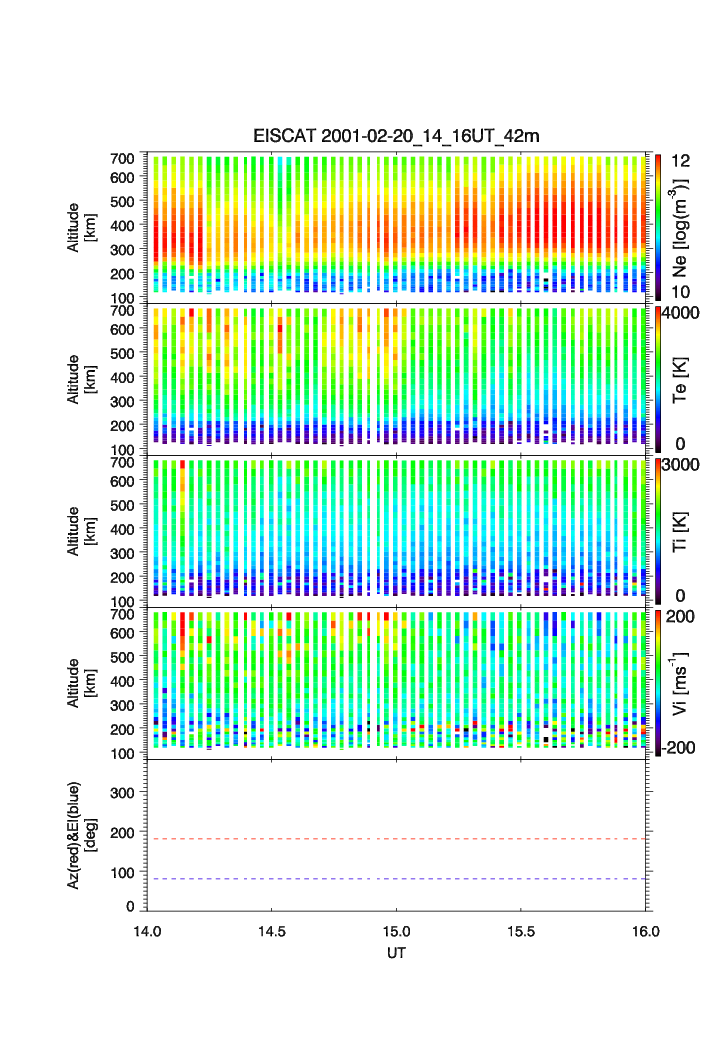Click the plot title EISCAT 2001-02-20_14_16UT_42m

(x=396, y=136)
